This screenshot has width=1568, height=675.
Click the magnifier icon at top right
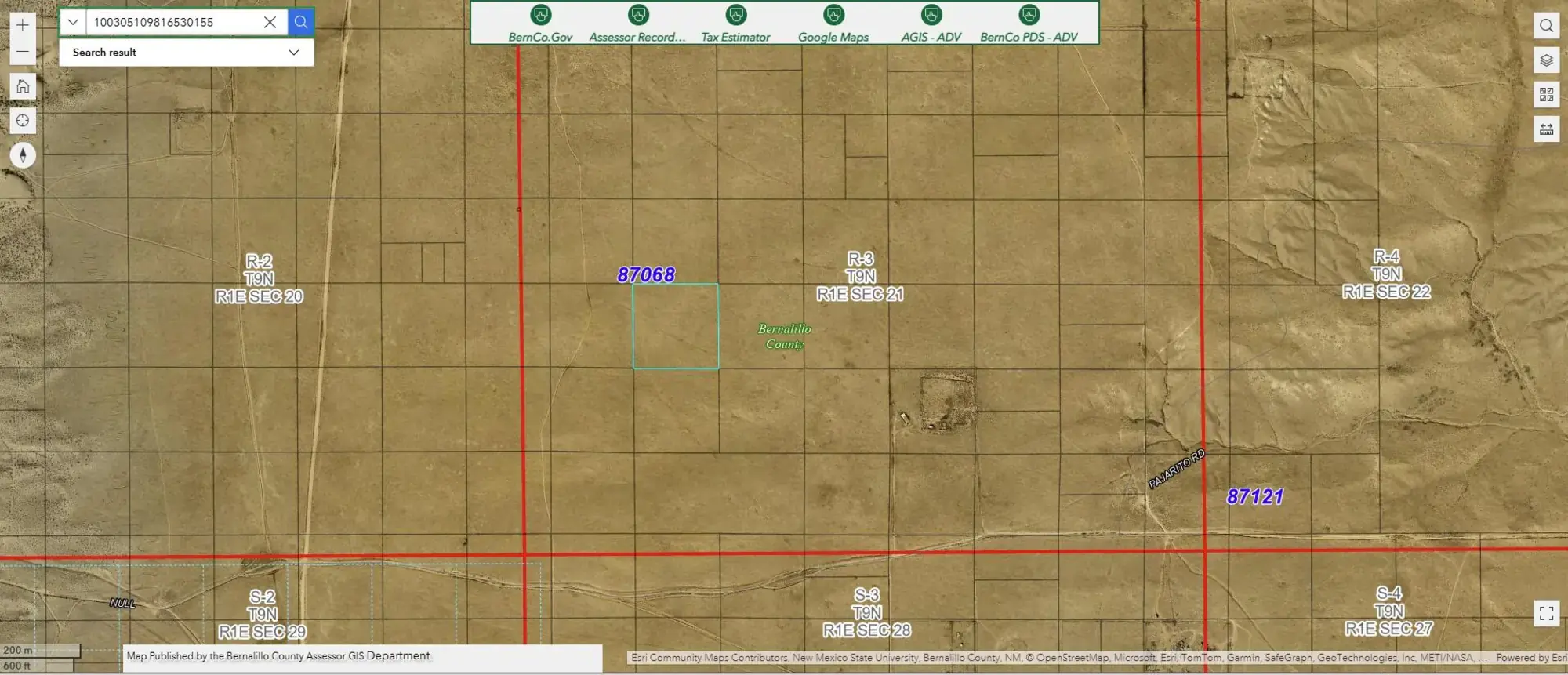[x=1546, y=26]
